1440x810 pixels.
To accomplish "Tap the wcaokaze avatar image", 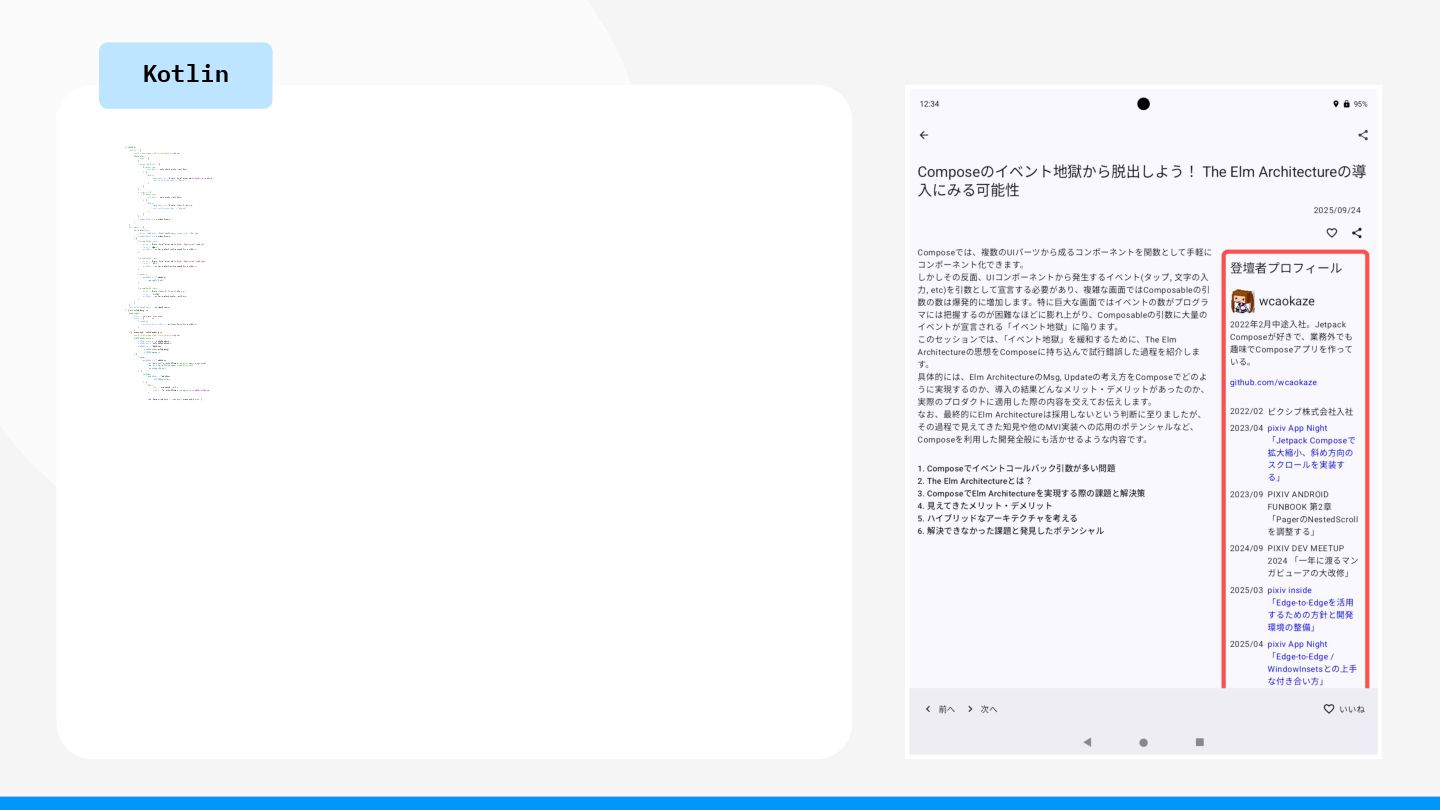I will pos(1242,301).
